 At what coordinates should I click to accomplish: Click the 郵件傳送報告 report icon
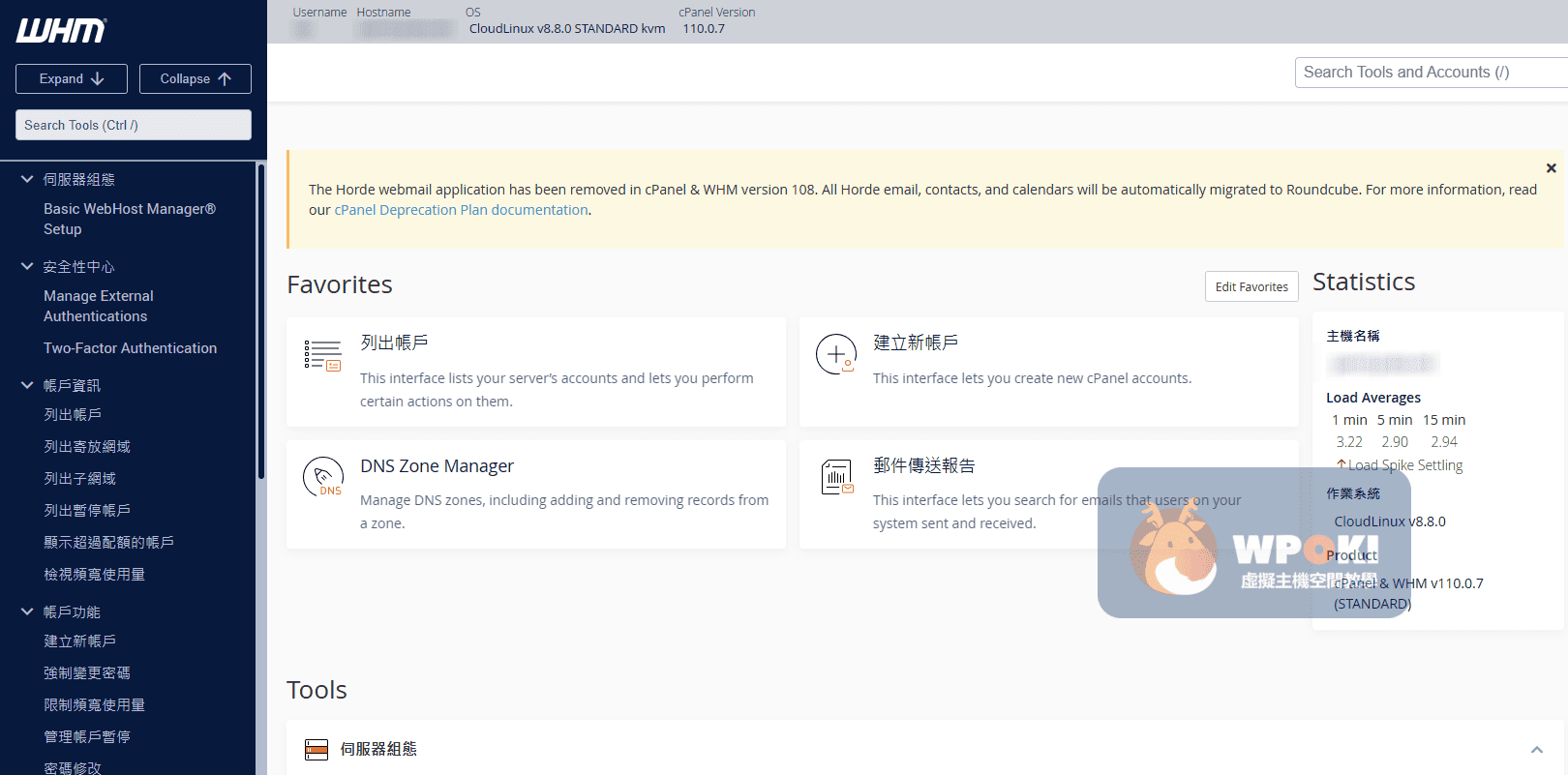pos(837,477)
